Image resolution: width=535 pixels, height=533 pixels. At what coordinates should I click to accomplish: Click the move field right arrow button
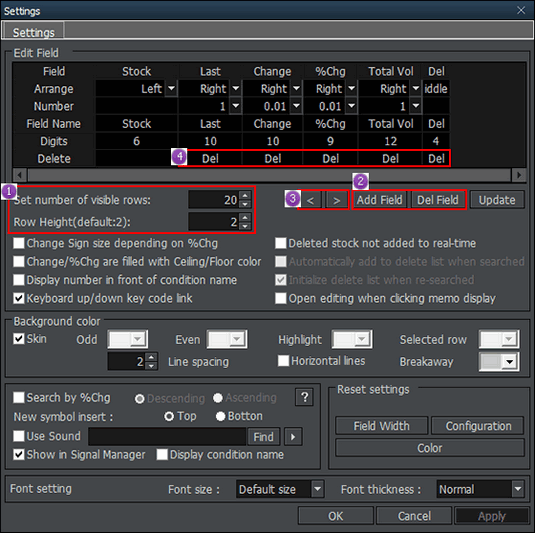pos(336,200)
